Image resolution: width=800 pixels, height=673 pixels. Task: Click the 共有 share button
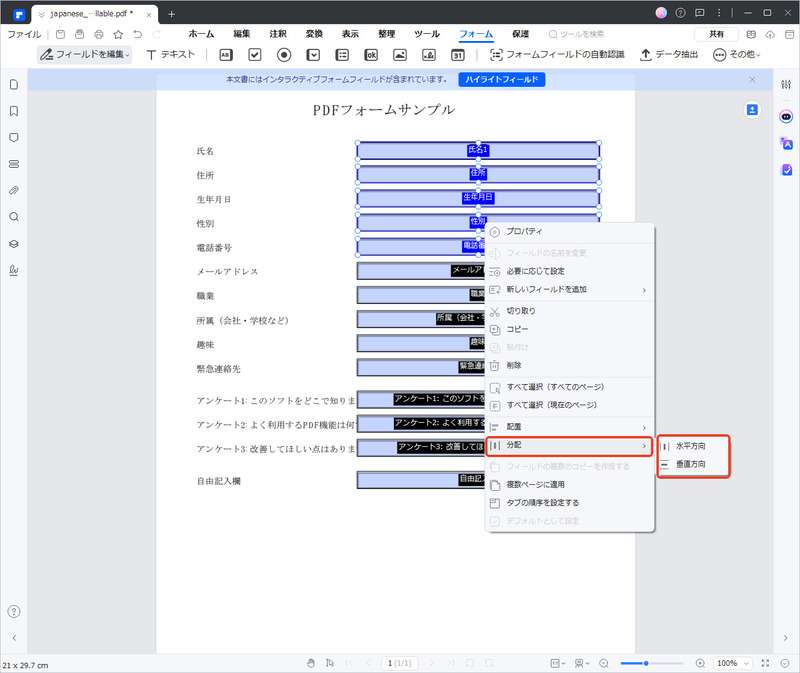(716, 34)
